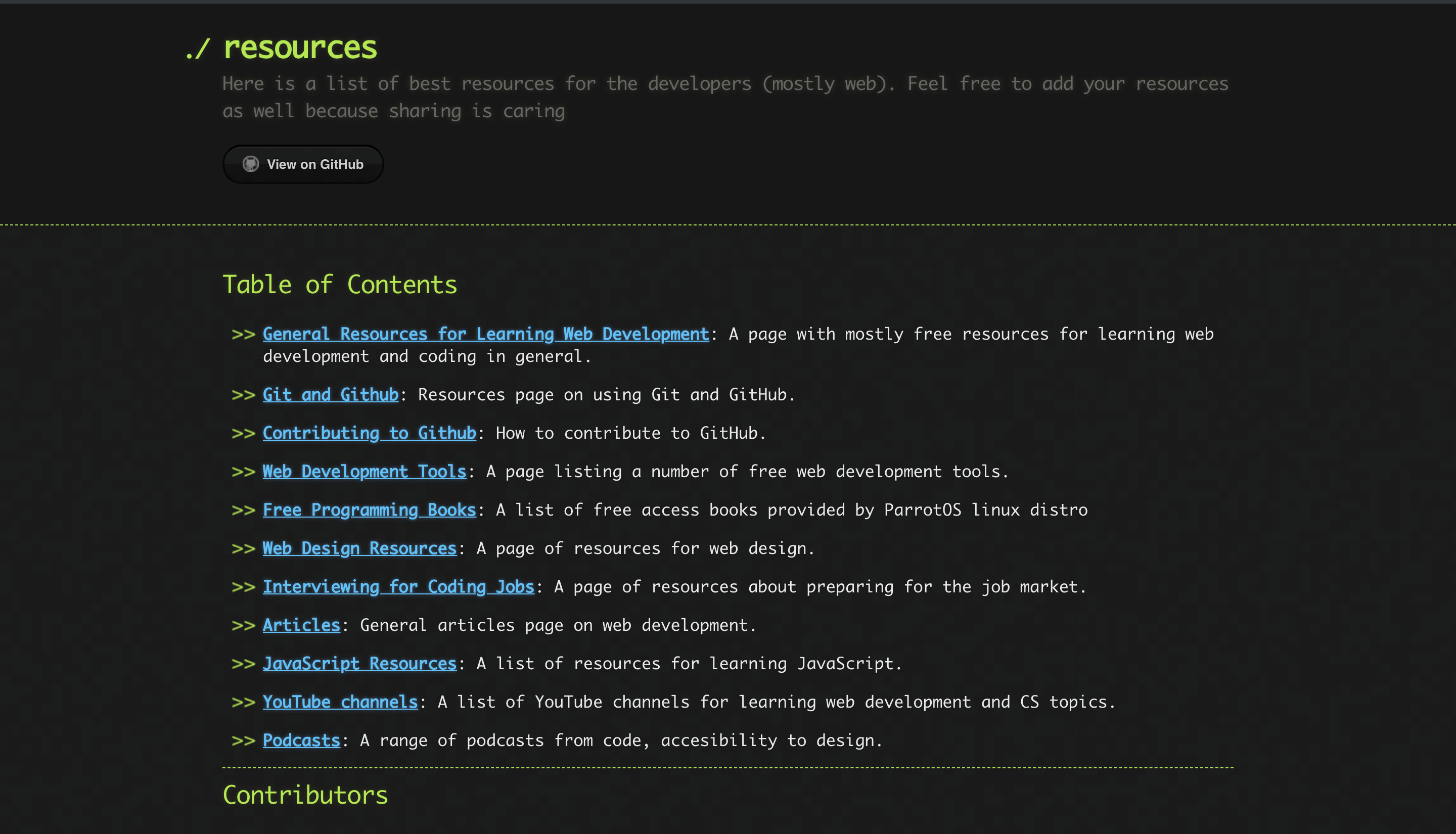Viewport: 1456px width, 834px height.
Task: Open the Git and Github link
Action: (x=331, y=395)
